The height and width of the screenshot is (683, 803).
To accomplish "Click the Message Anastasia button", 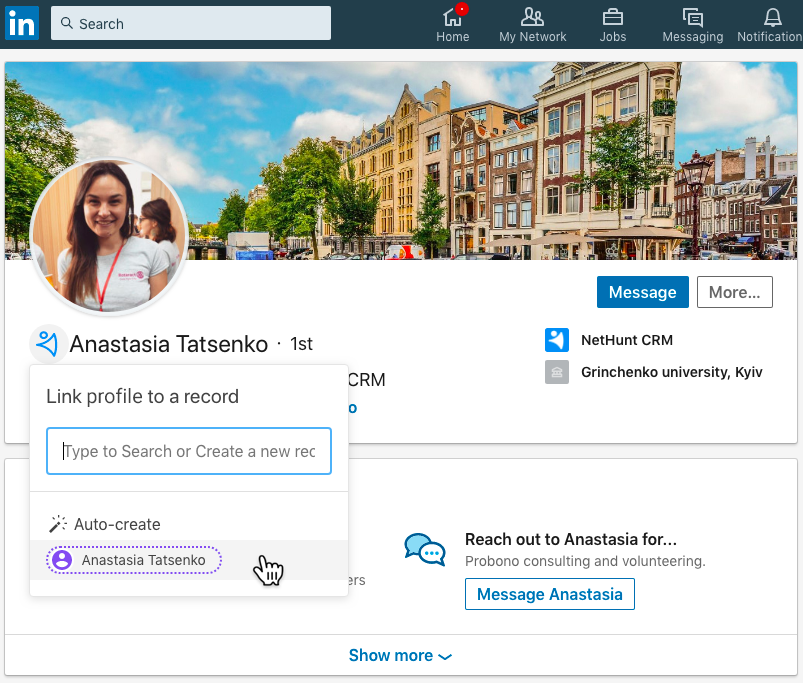I will click(x=549, y=594).
